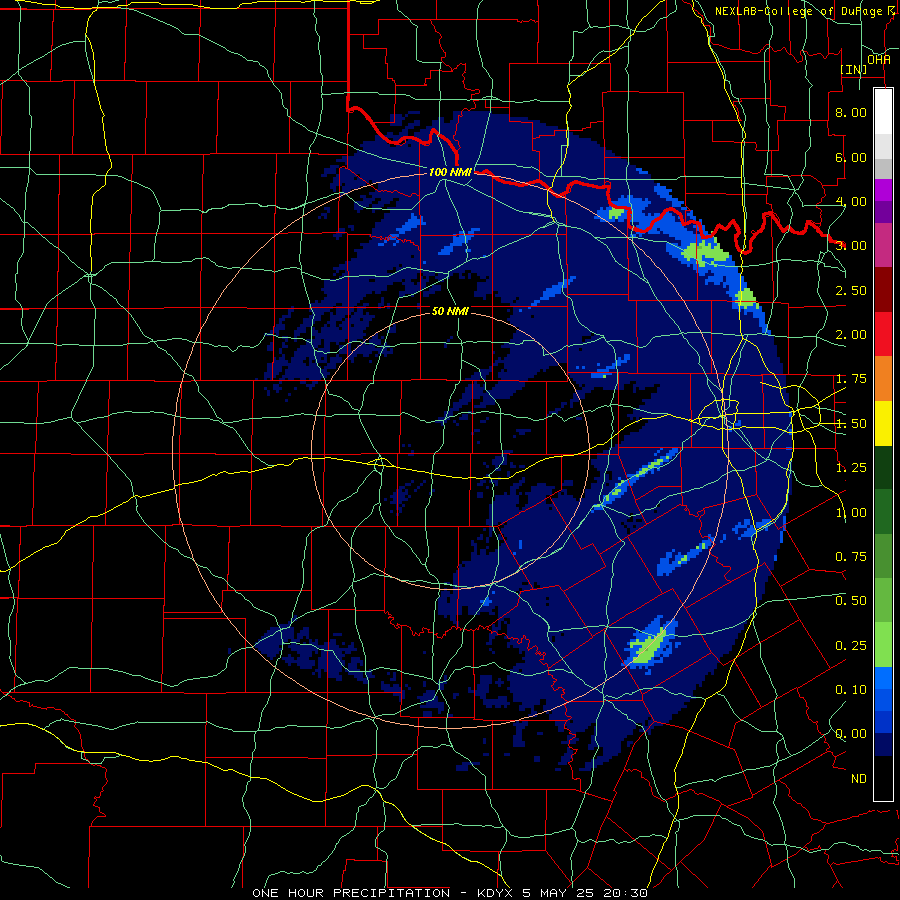Click the 1.25 legend value

tap(851, 468)
